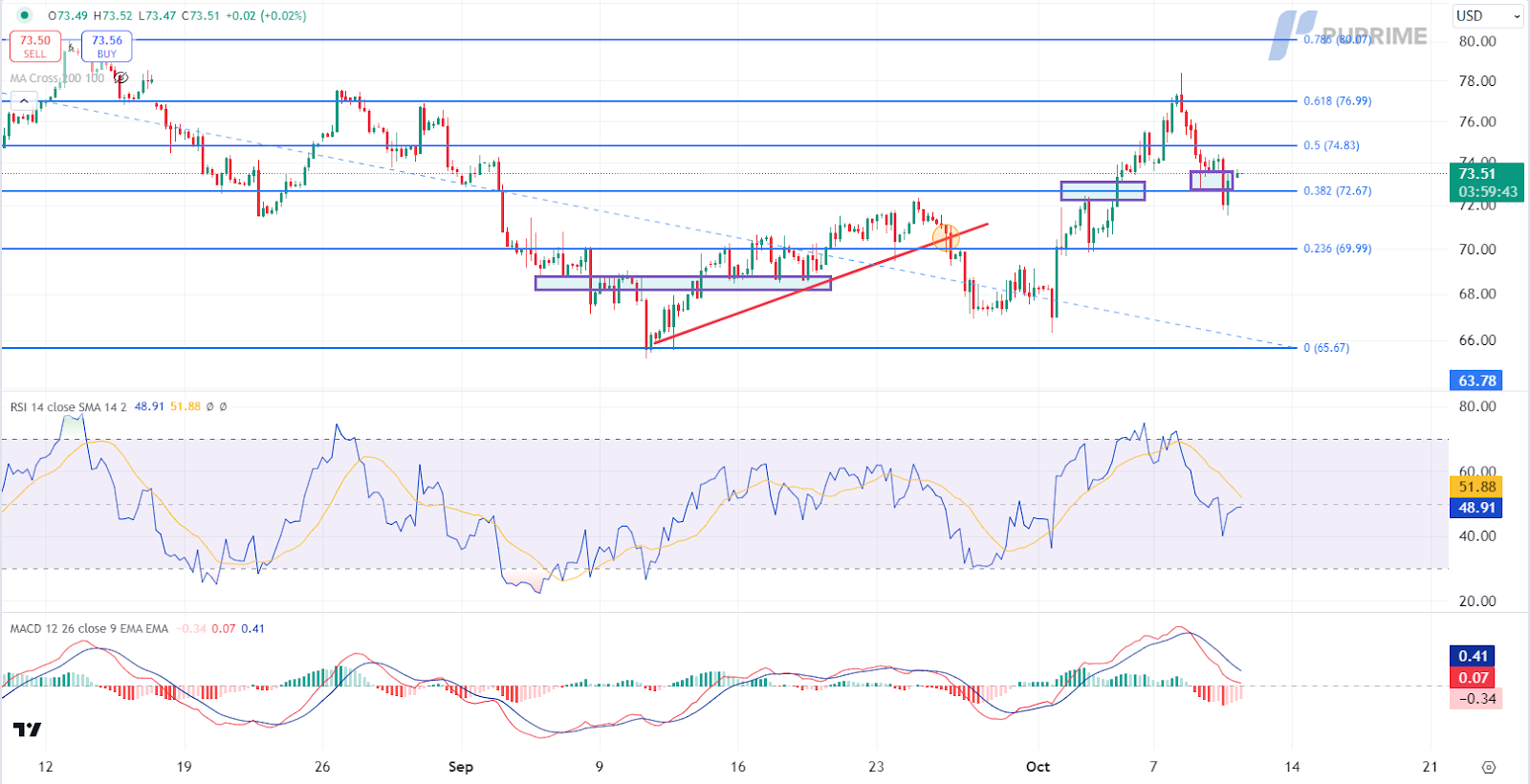Select the long purple rectangle near 68.50
The image size is (1530, 784).
[x=683, y=283]
